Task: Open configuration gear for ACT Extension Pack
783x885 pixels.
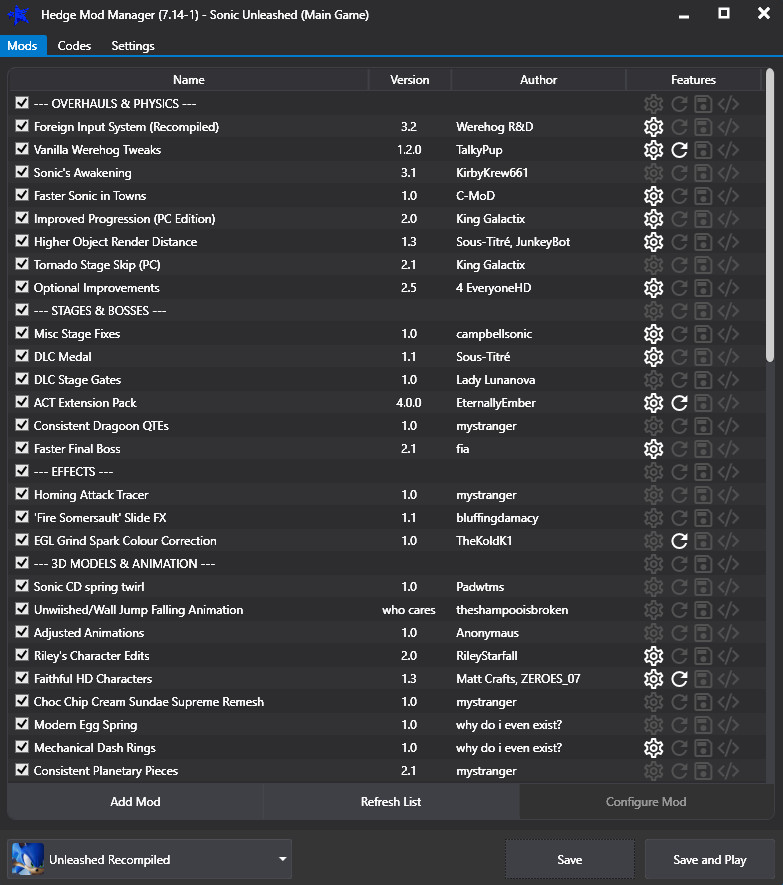Action: pos(653,403)
